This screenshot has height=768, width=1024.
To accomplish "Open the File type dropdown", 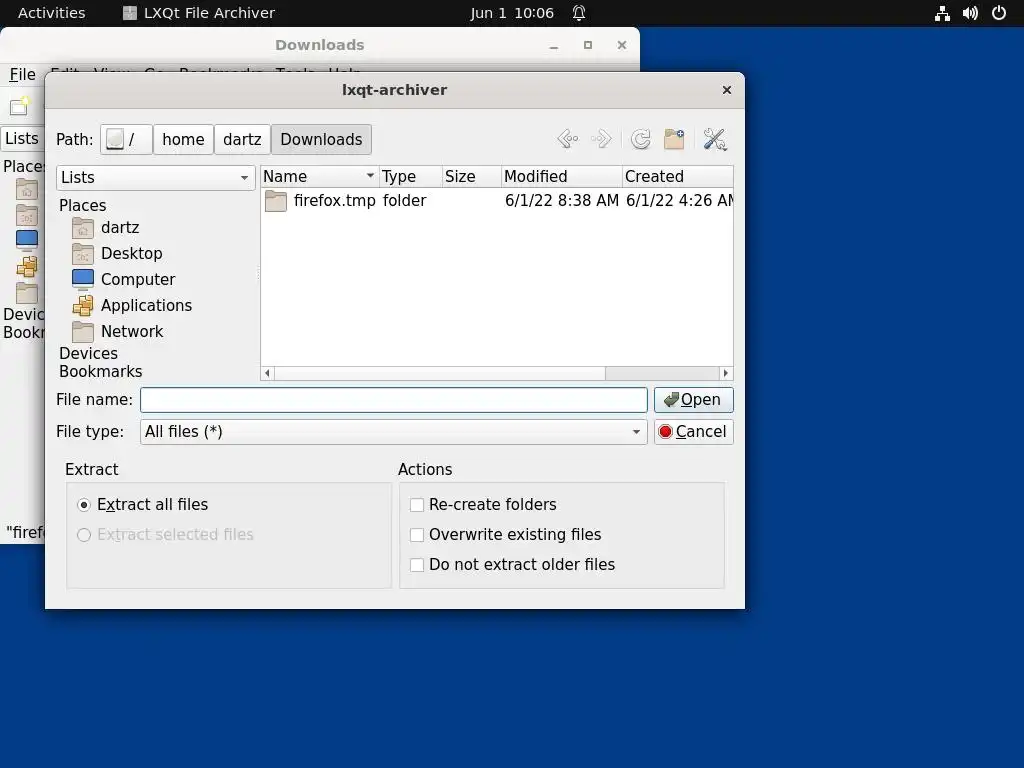I will [393, 432].
